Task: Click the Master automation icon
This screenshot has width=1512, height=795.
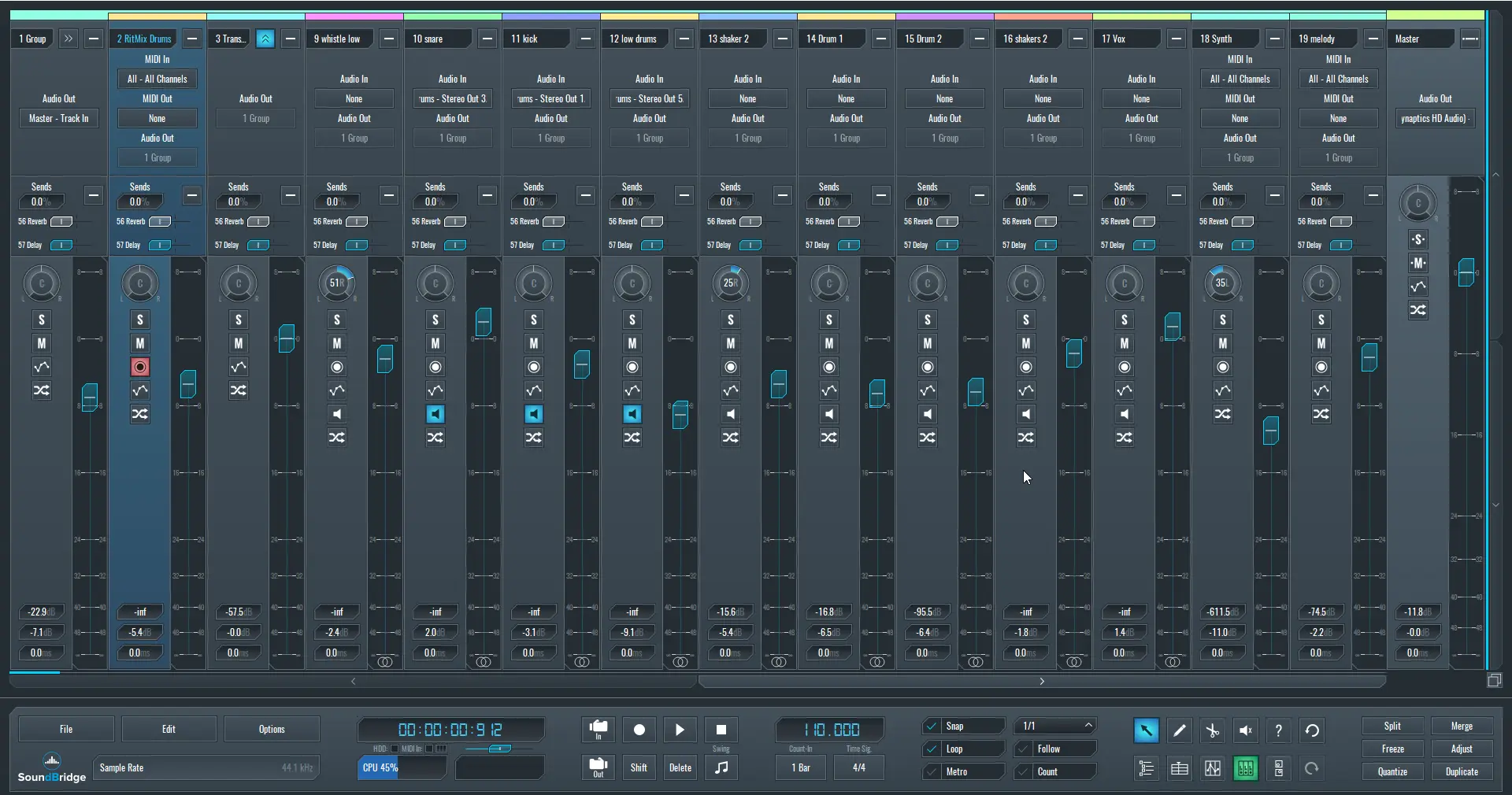Action: tap(1418, 287)
